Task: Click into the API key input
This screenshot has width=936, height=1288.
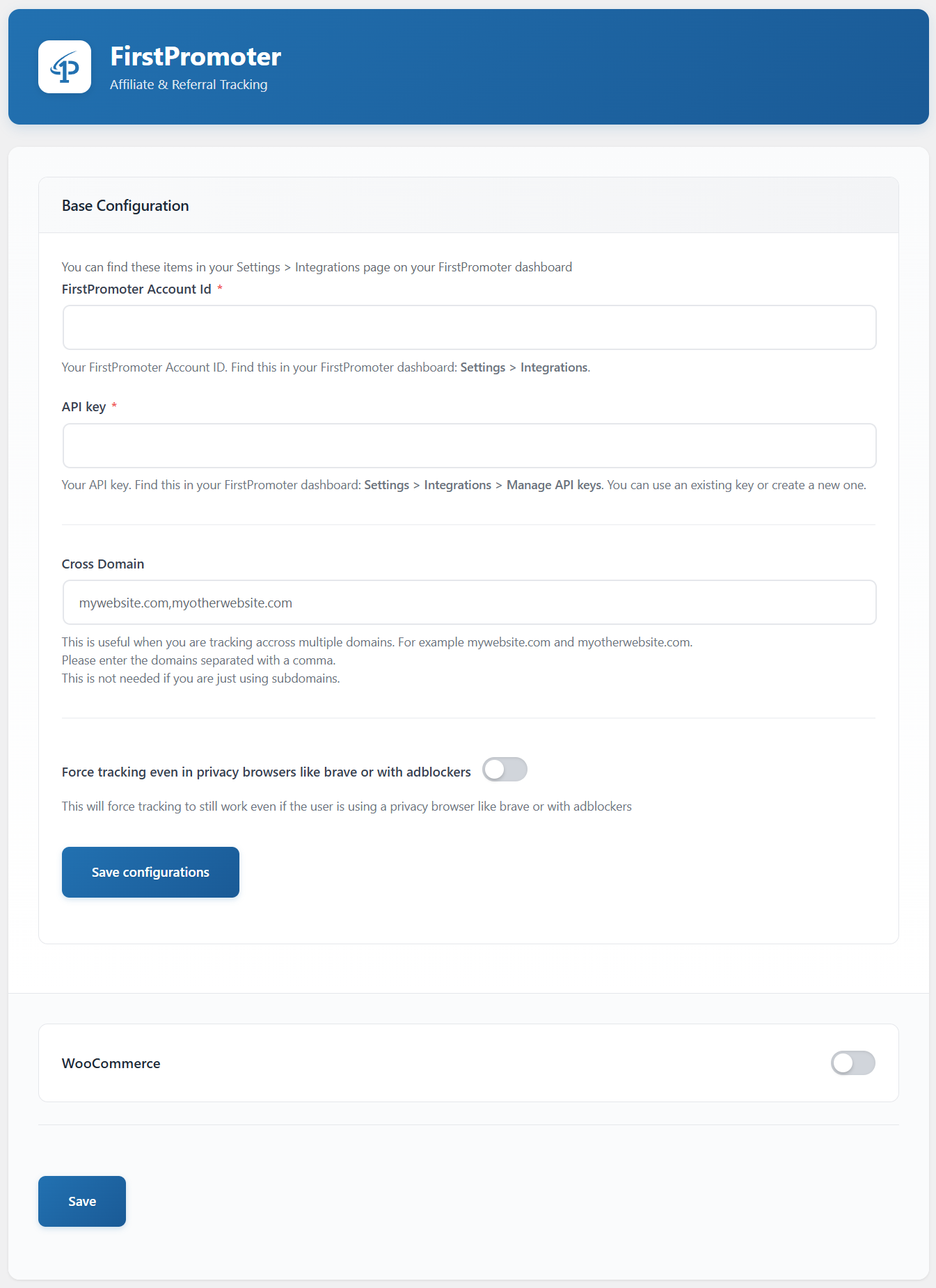Action: (x=469, y=445)
